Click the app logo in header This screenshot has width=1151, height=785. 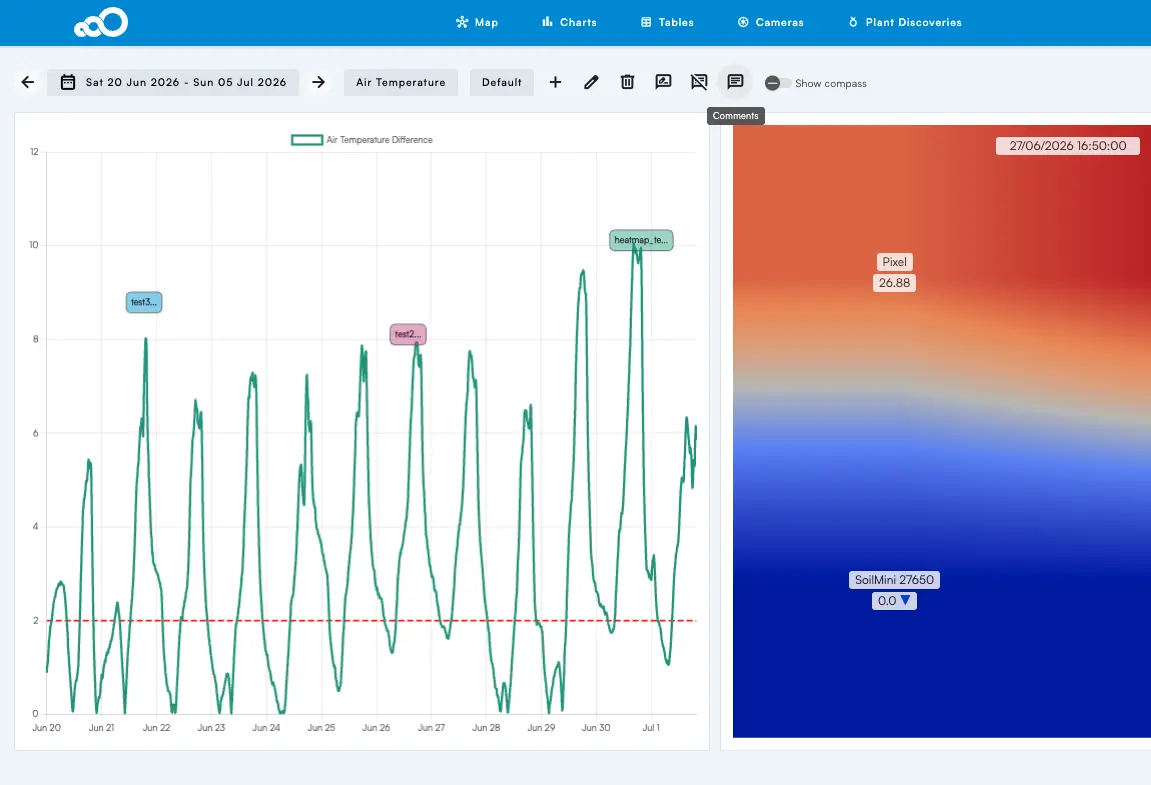click(x=101, y=23)
